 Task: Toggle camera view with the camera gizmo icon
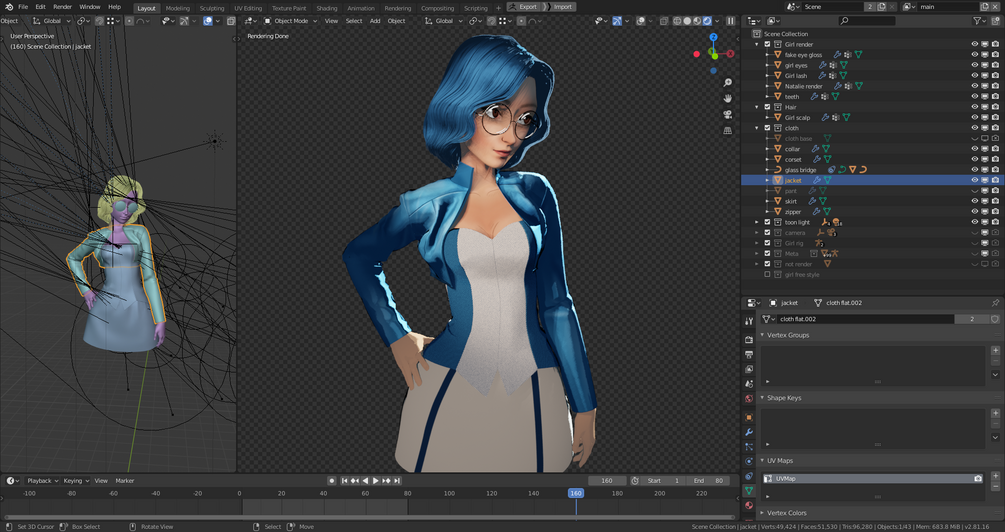coord(727,115)
